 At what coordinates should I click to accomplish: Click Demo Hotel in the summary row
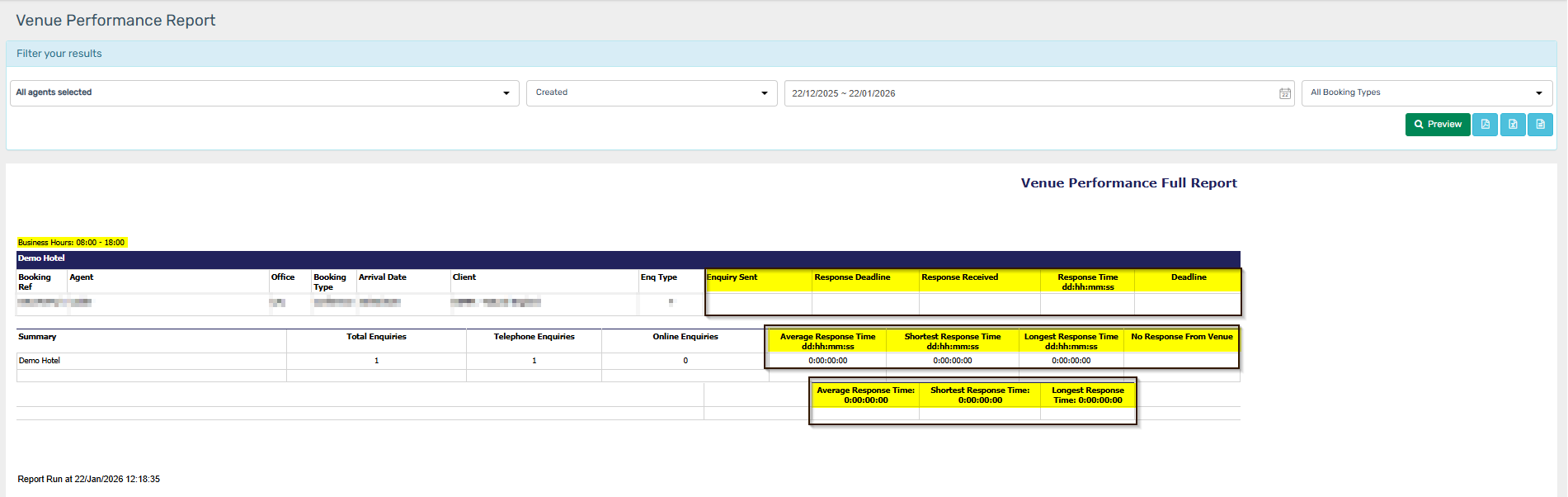(x=40, y=361)
